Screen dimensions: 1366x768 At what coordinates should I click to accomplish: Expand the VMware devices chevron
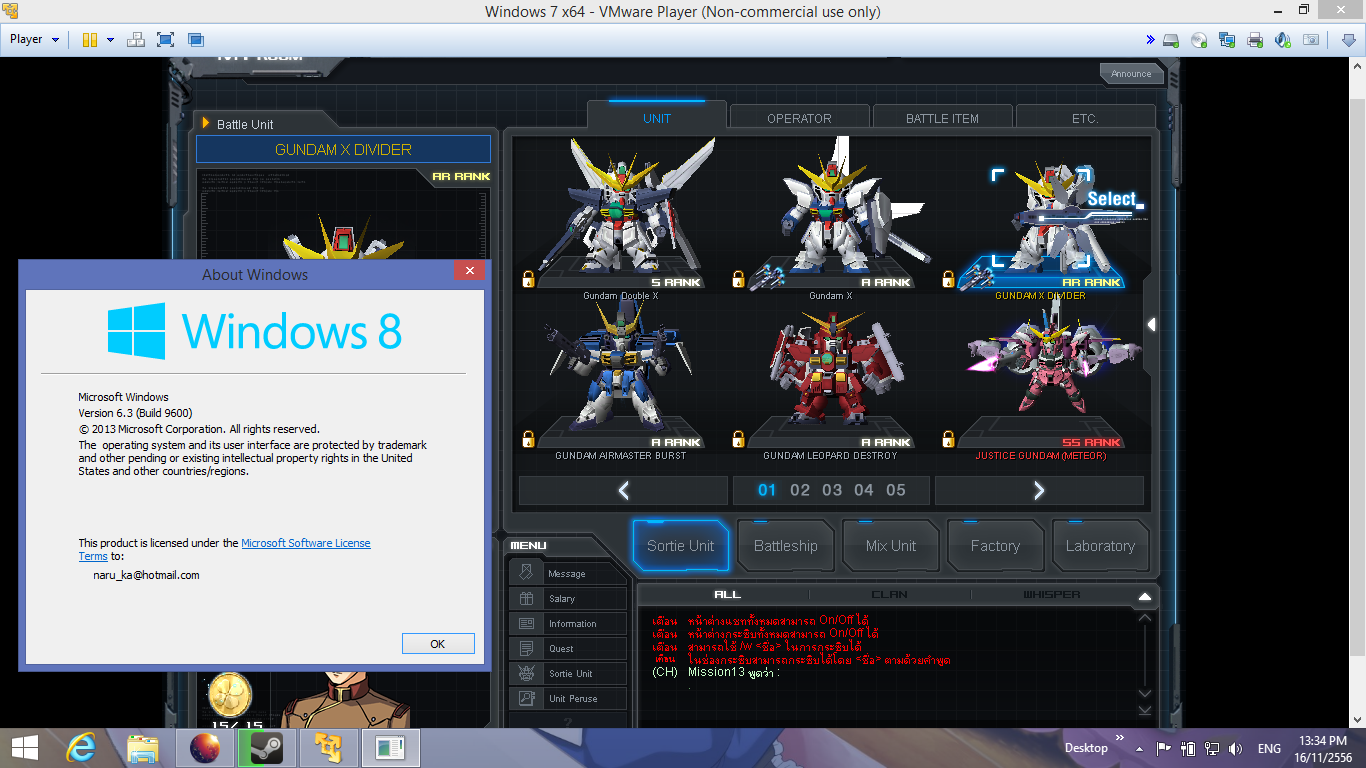[x=1150, y=40]
